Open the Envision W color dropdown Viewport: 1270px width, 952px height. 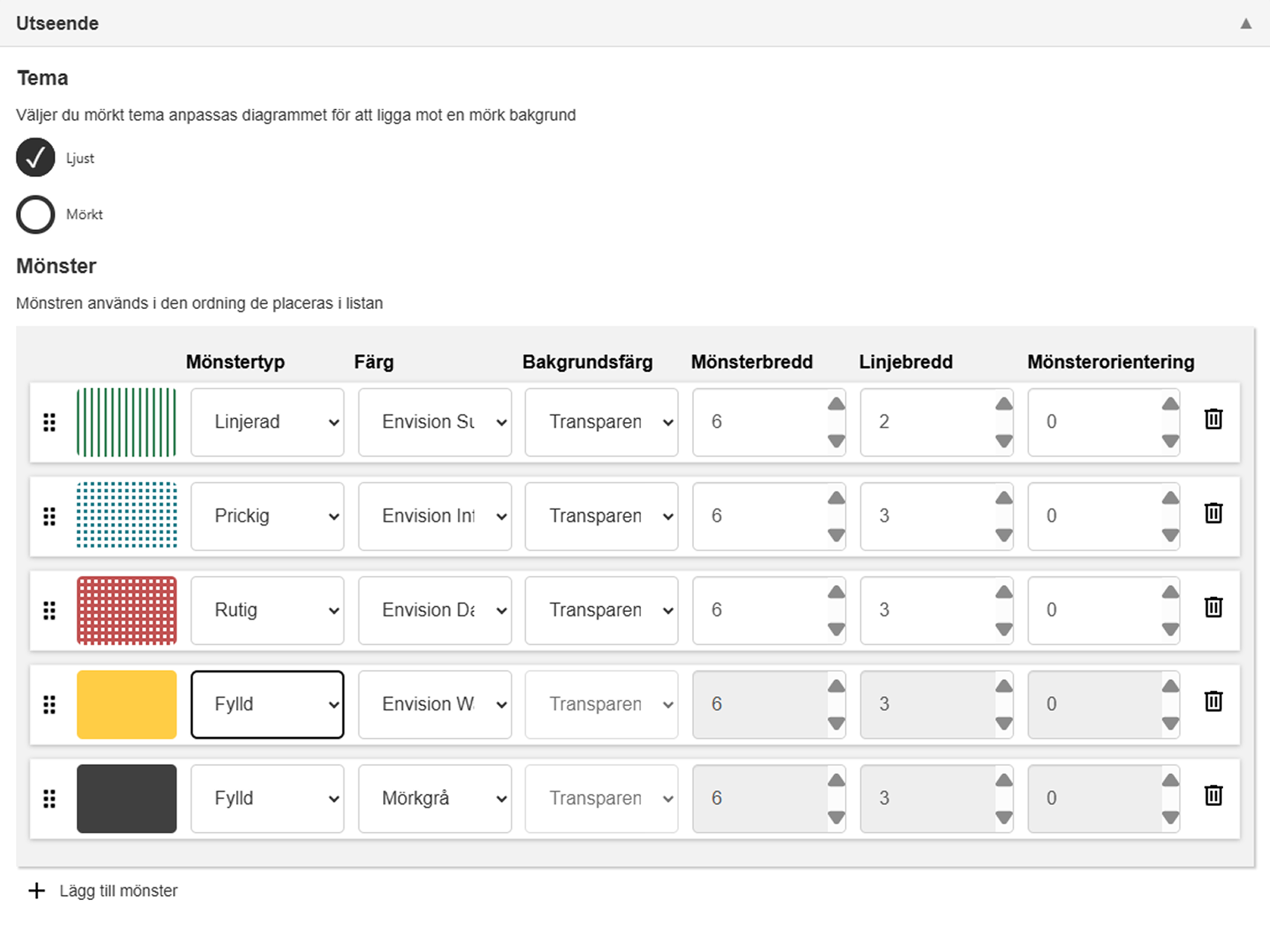434,704
